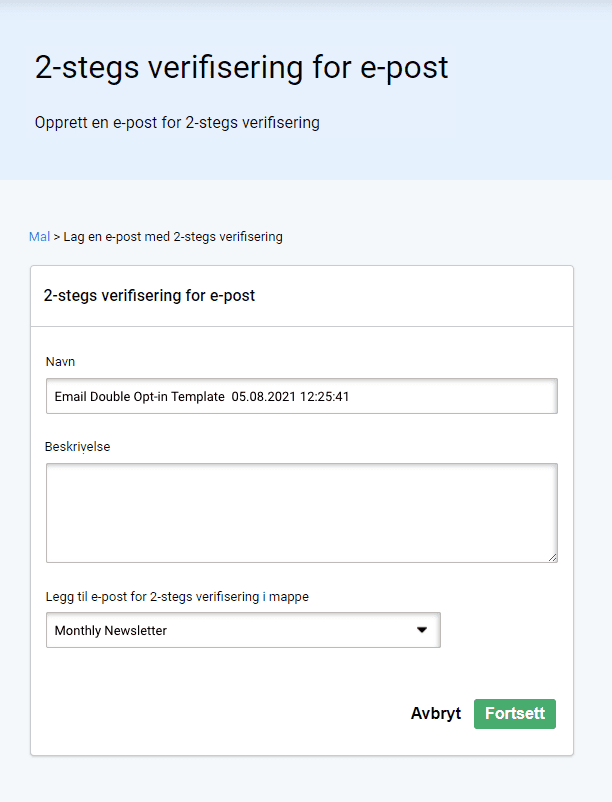The width and height of the screenshot is (612, 802).
Task: Click the Mal breadcrumb link
Action: tap(39, 237)
